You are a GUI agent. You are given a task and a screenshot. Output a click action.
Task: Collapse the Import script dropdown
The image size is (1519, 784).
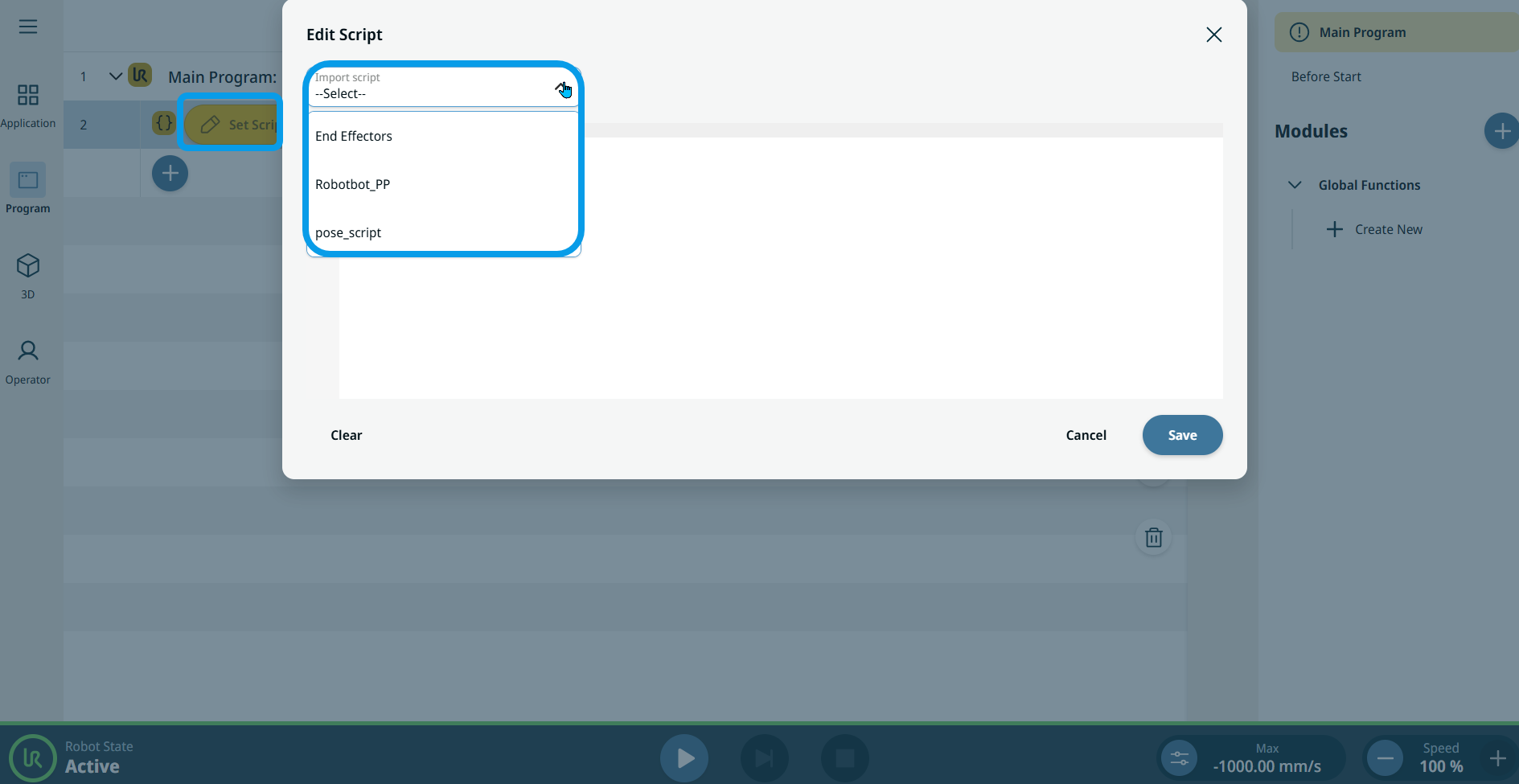click(561, 87)
